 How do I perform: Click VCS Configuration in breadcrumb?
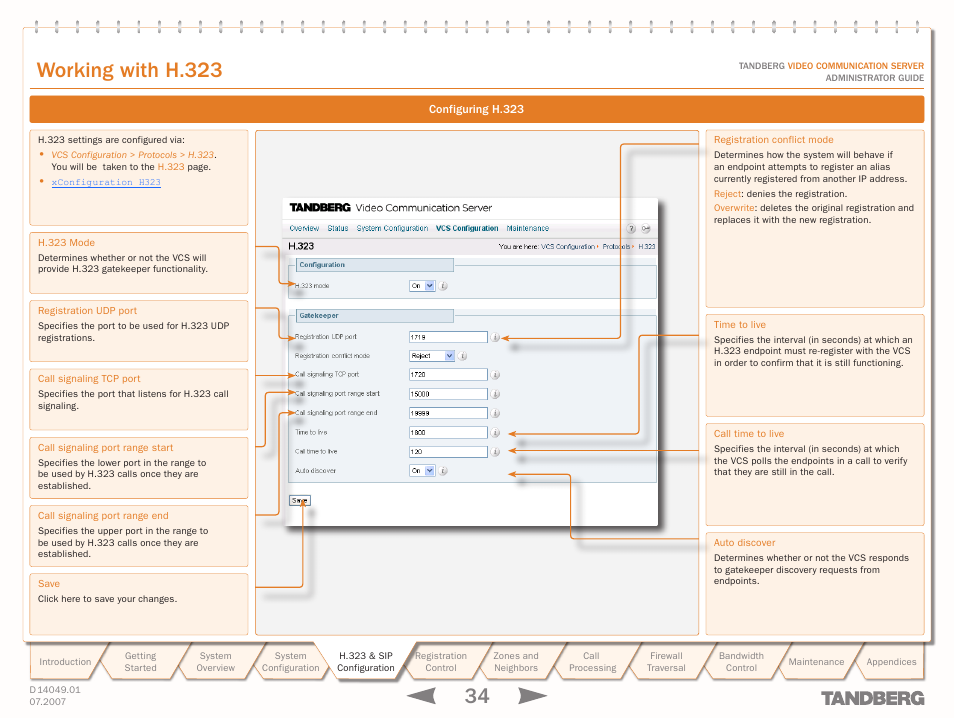(x=567, y=246)
